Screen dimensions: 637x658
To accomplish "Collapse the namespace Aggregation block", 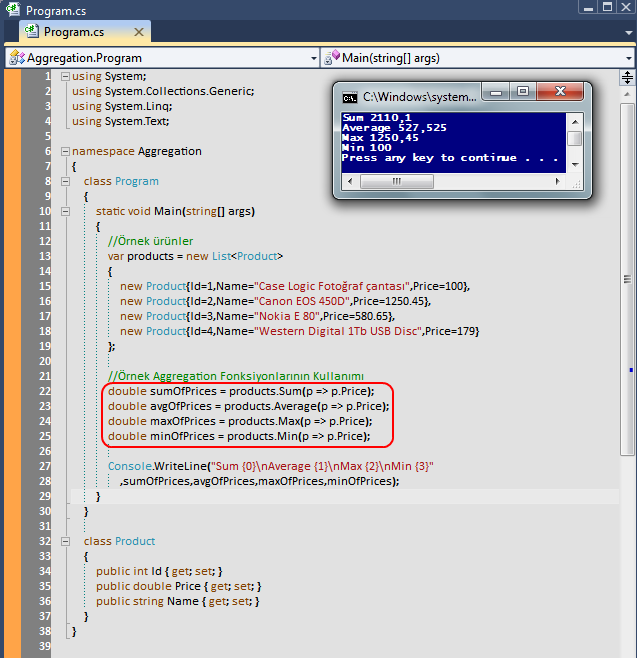I will (x=65, y=151).
